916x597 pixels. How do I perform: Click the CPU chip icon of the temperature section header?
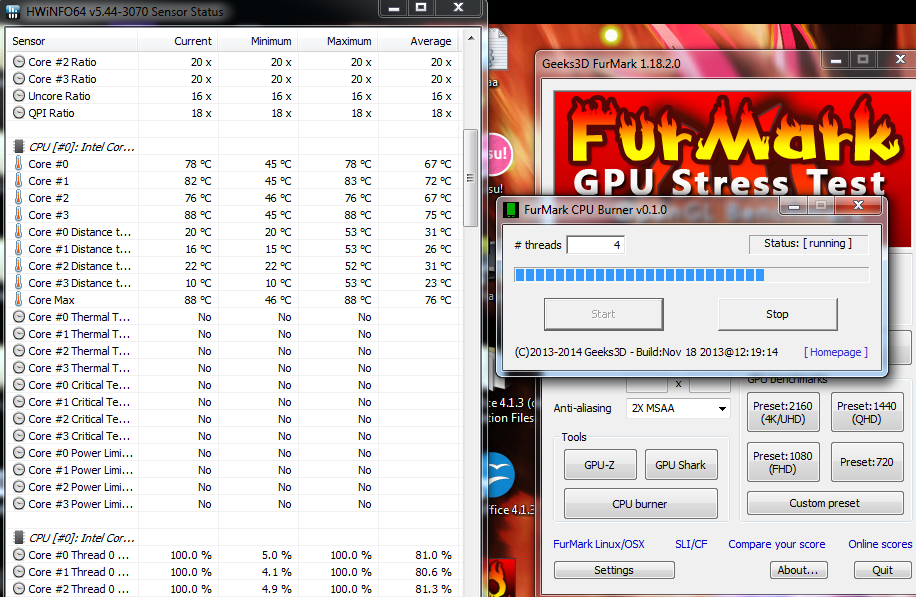19,146
